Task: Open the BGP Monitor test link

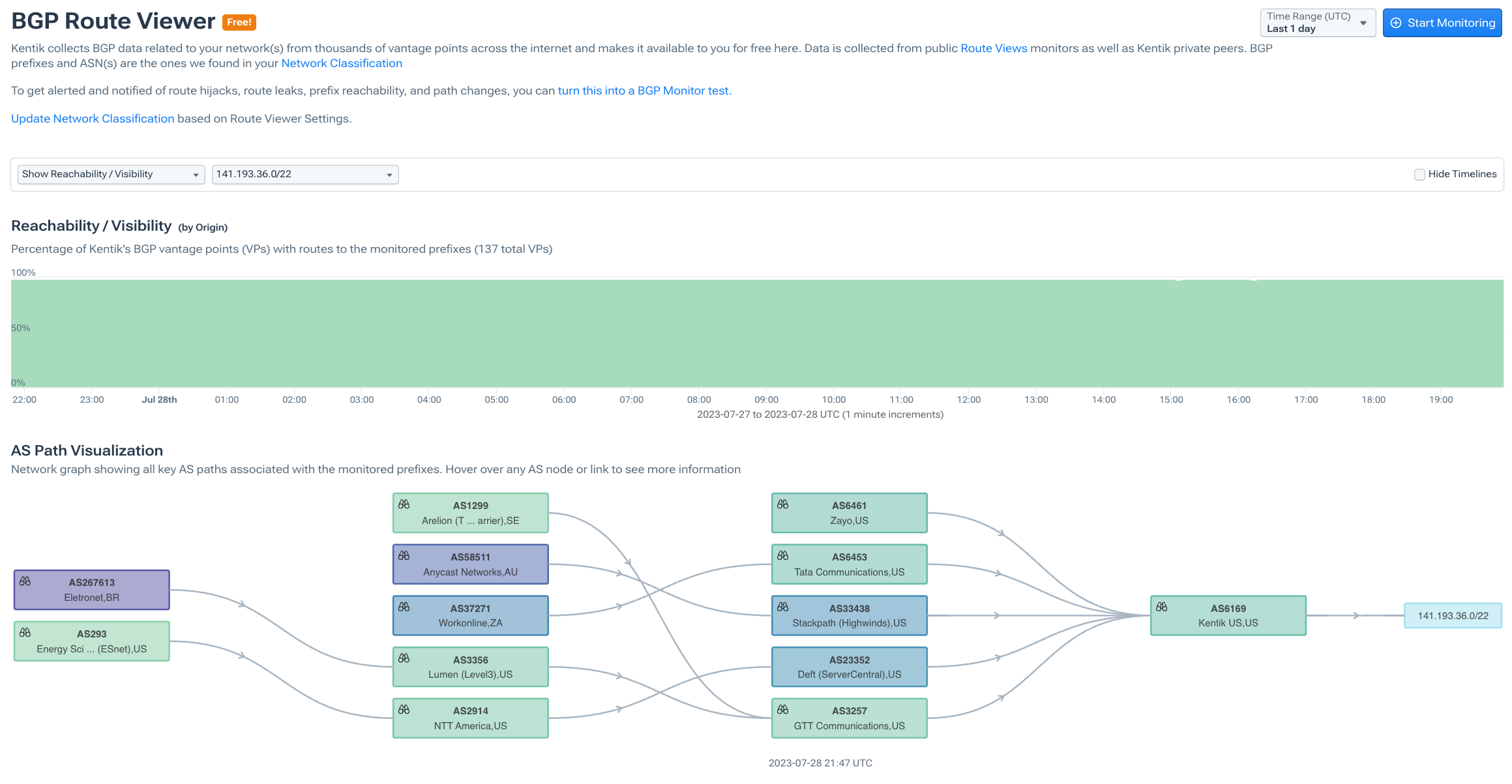Action: (x=644, y=91)
